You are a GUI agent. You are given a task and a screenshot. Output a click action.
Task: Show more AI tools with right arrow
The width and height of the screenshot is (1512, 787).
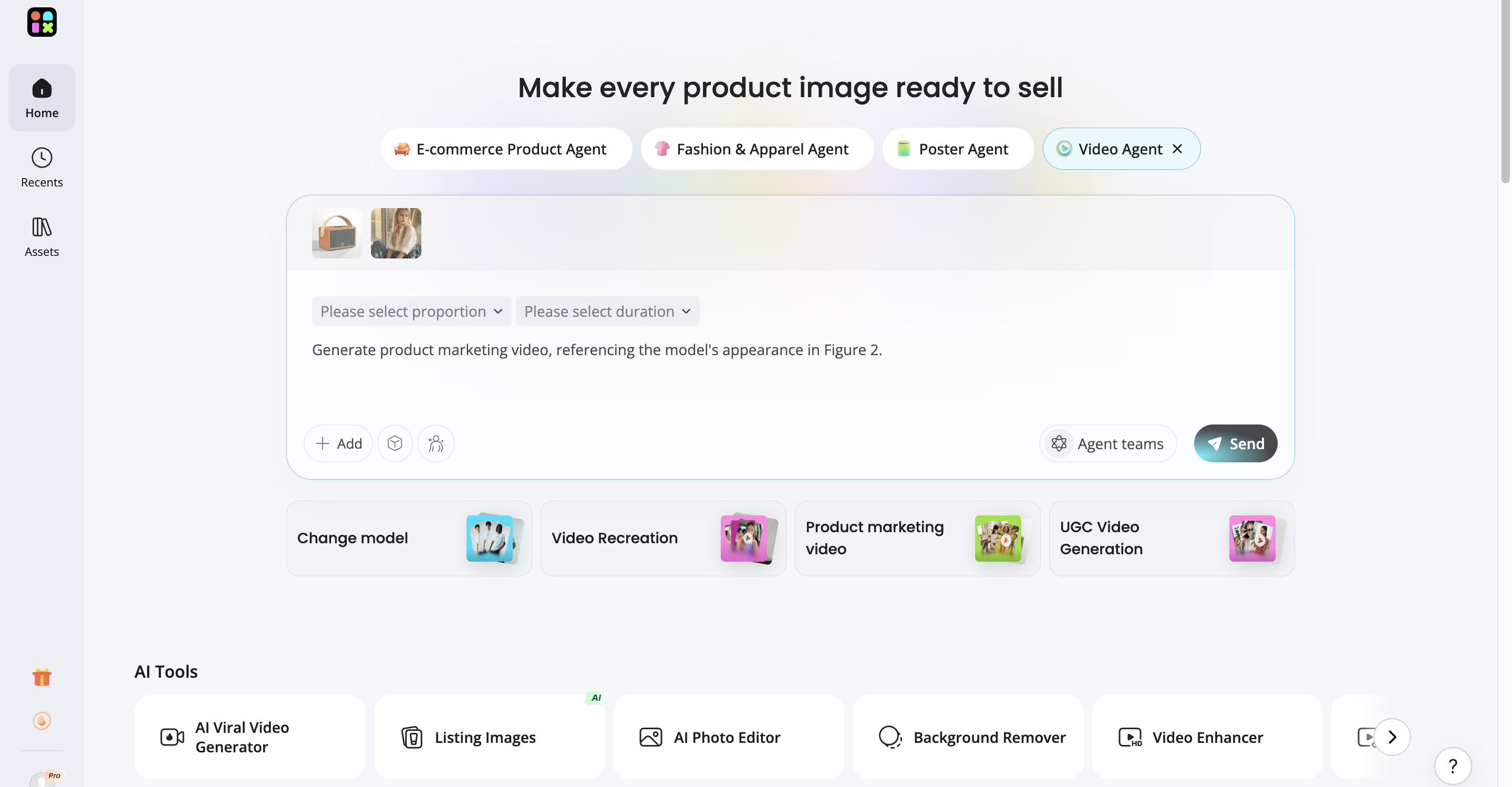pos(1392,737)
